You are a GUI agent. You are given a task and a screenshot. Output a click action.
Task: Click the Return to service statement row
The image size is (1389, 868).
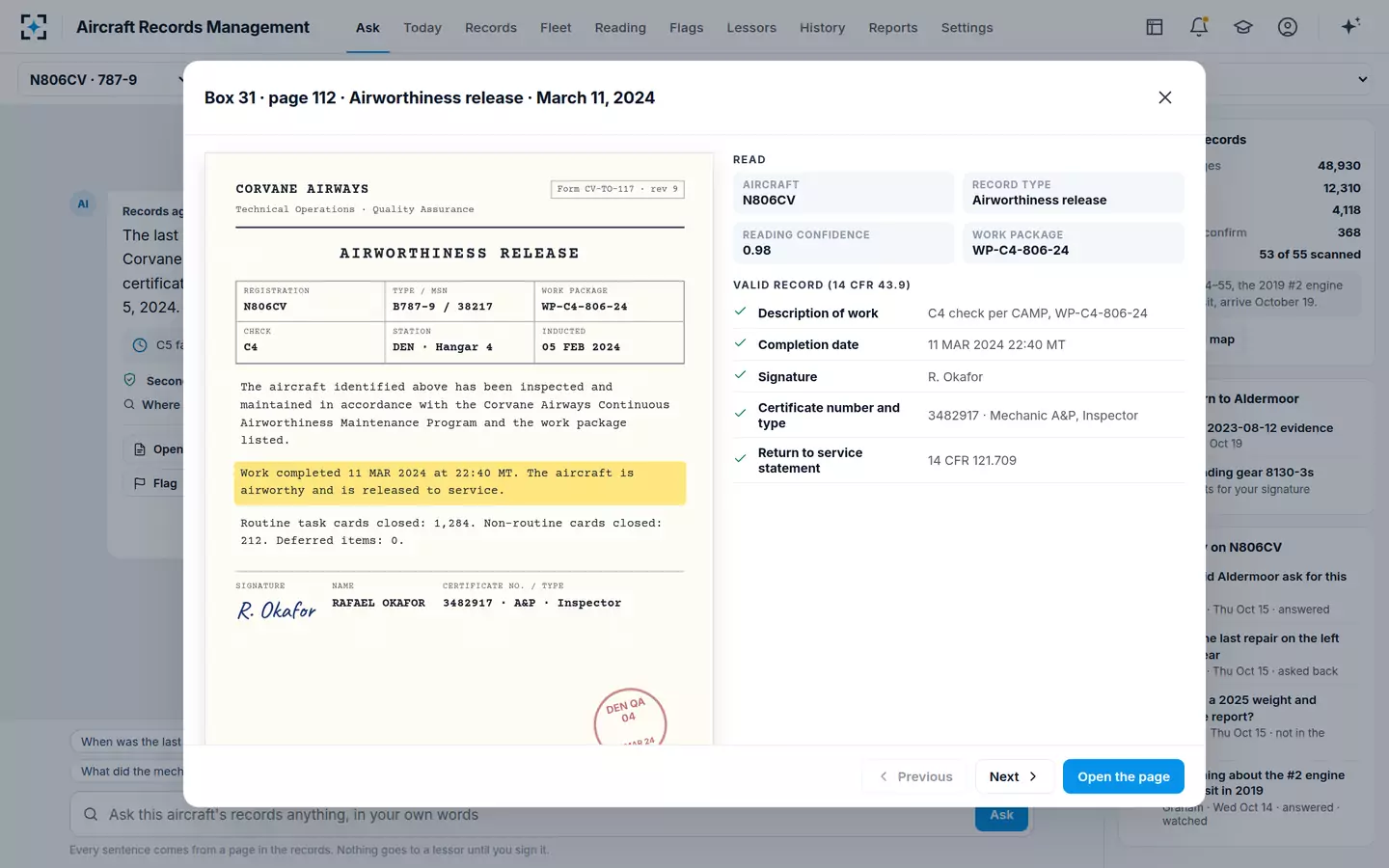click(959, 460)
